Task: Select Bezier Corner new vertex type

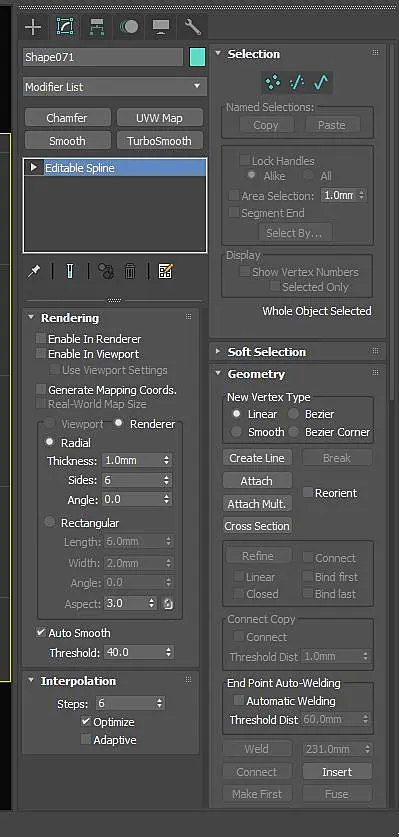Action: point(293,432)
